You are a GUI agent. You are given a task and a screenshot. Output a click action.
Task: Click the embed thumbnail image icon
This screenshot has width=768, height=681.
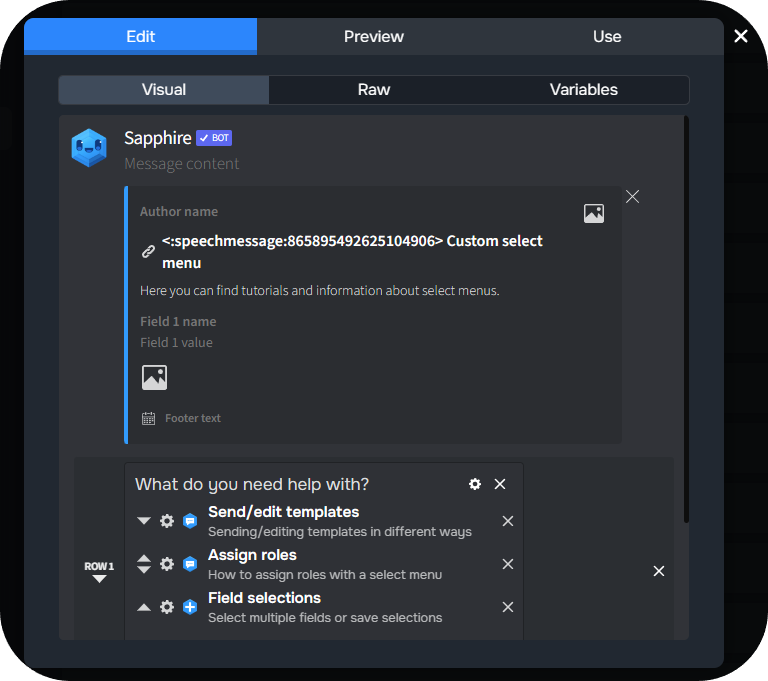pyautogui.click(x=594, y=214)
